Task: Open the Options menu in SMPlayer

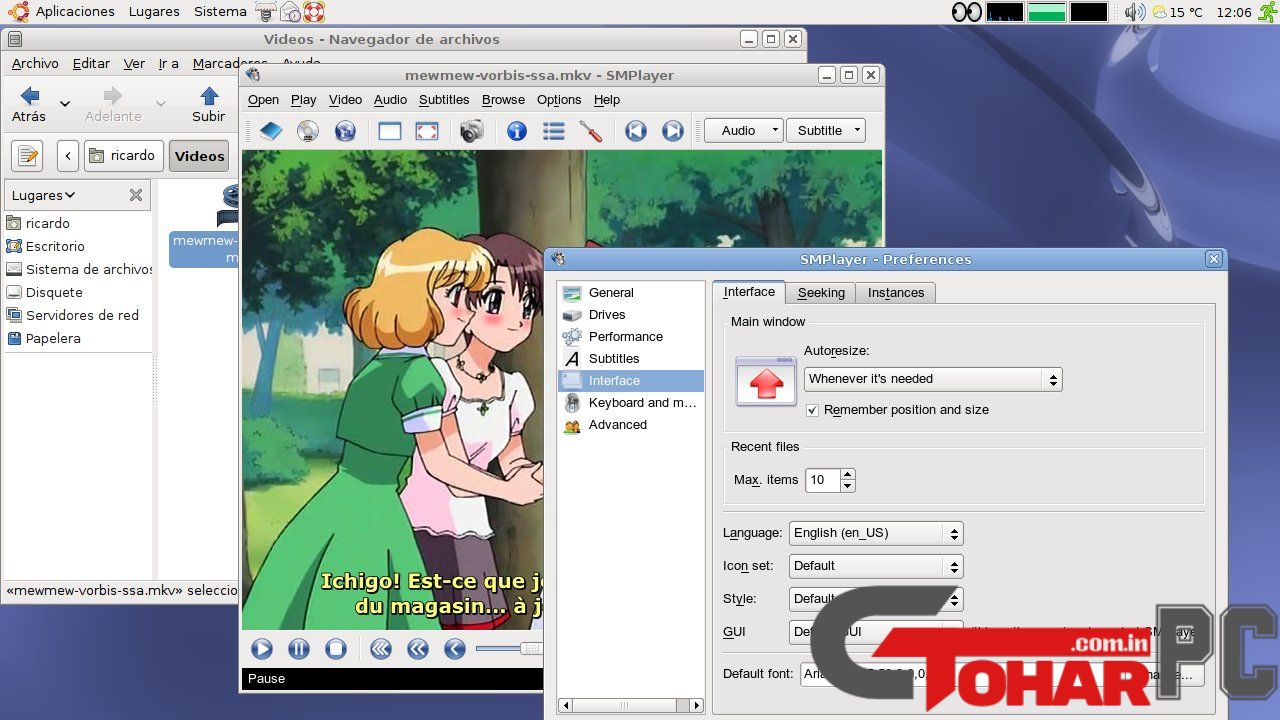Action: [x=559, y=100]
